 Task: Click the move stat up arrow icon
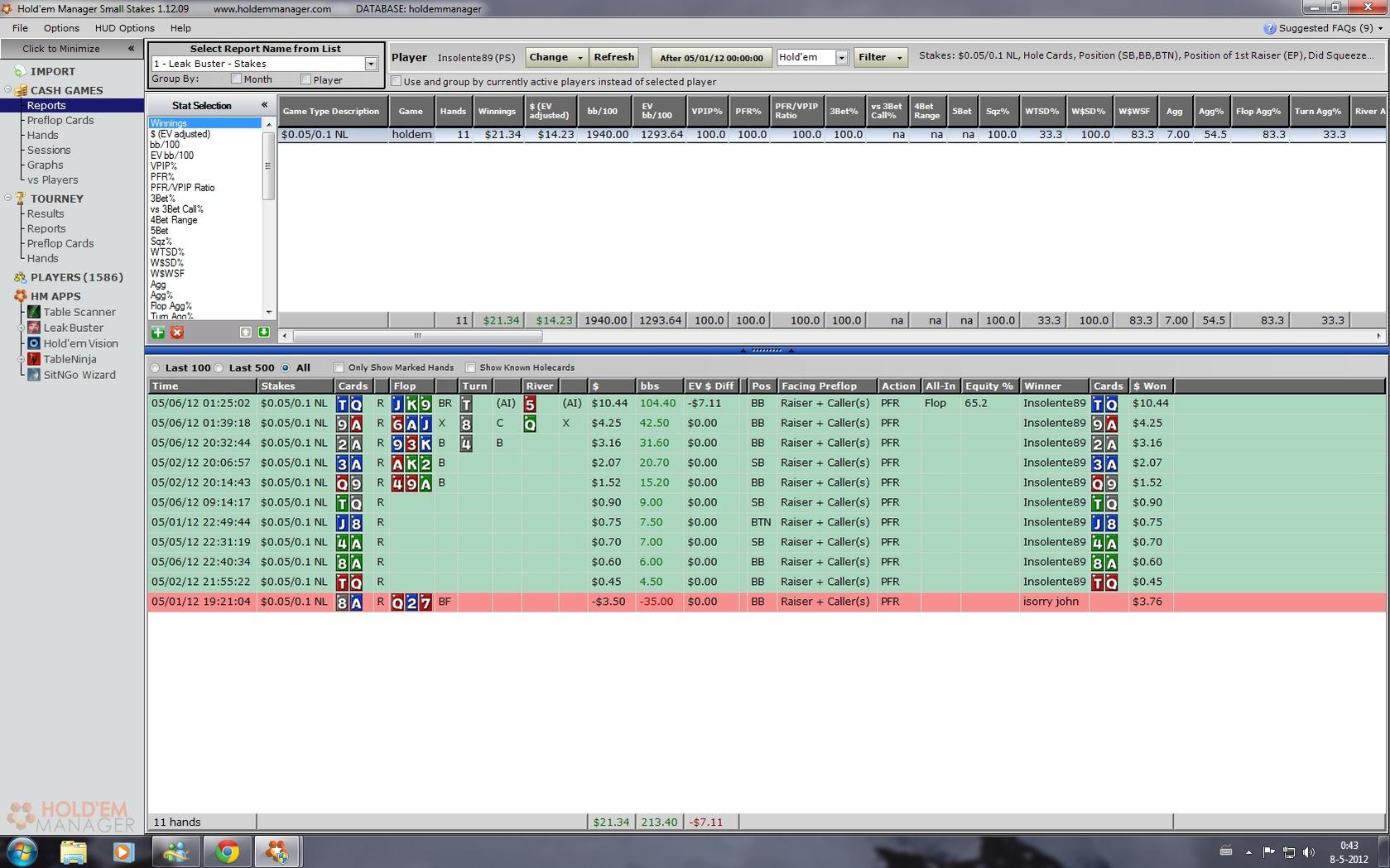246,333
